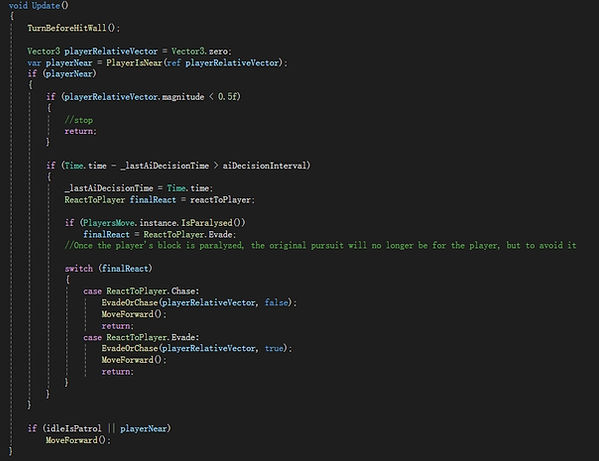599x461 pixels.
Task: Click the return statement below //stop
Action: pos(81,131)
